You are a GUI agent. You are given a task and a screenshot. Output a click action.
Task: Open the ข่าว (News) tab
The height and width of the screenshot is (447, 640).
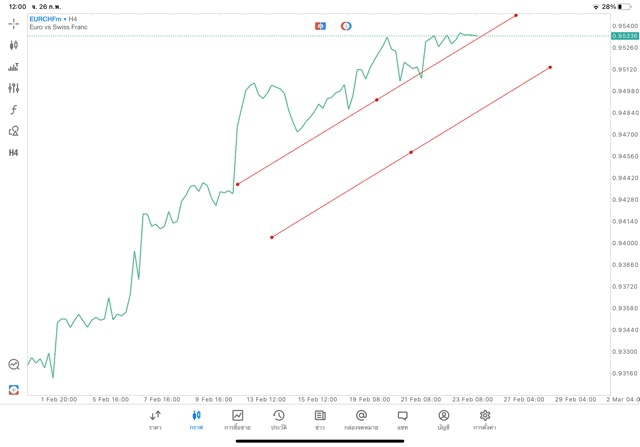(x=320, y=419)
